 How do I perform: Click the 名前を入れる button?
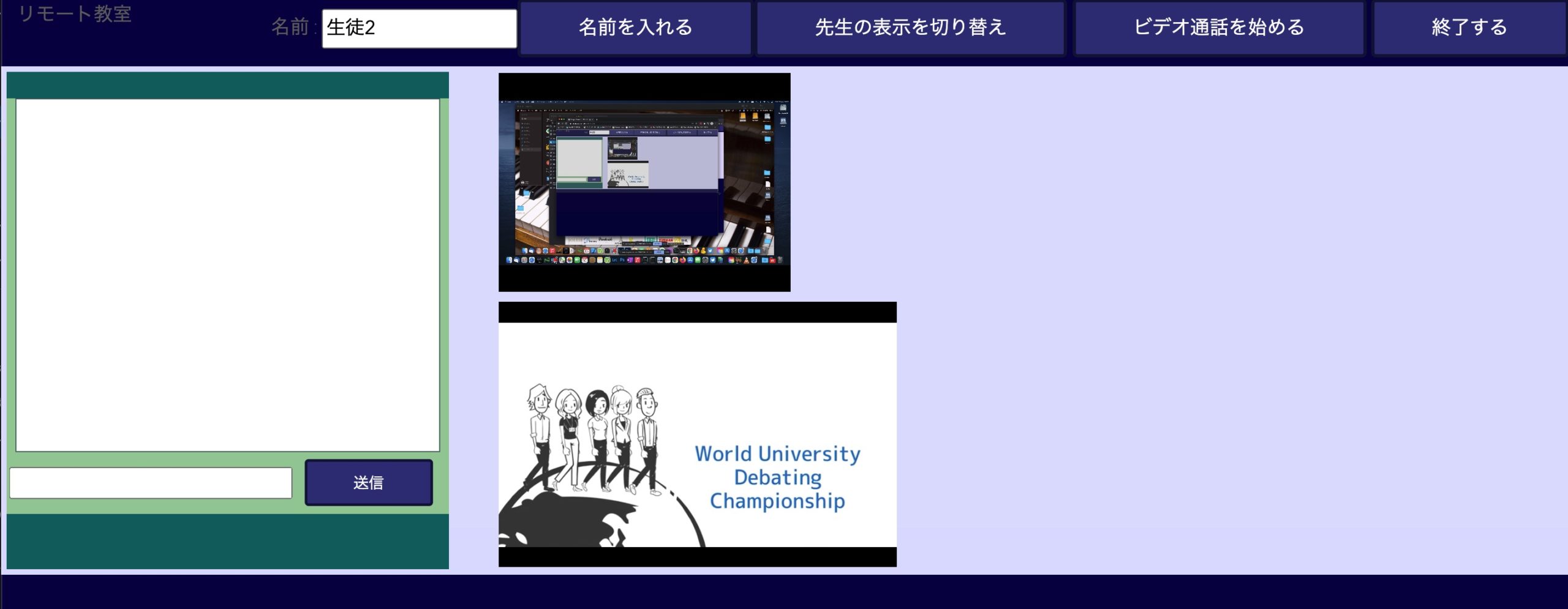point(635,28)
